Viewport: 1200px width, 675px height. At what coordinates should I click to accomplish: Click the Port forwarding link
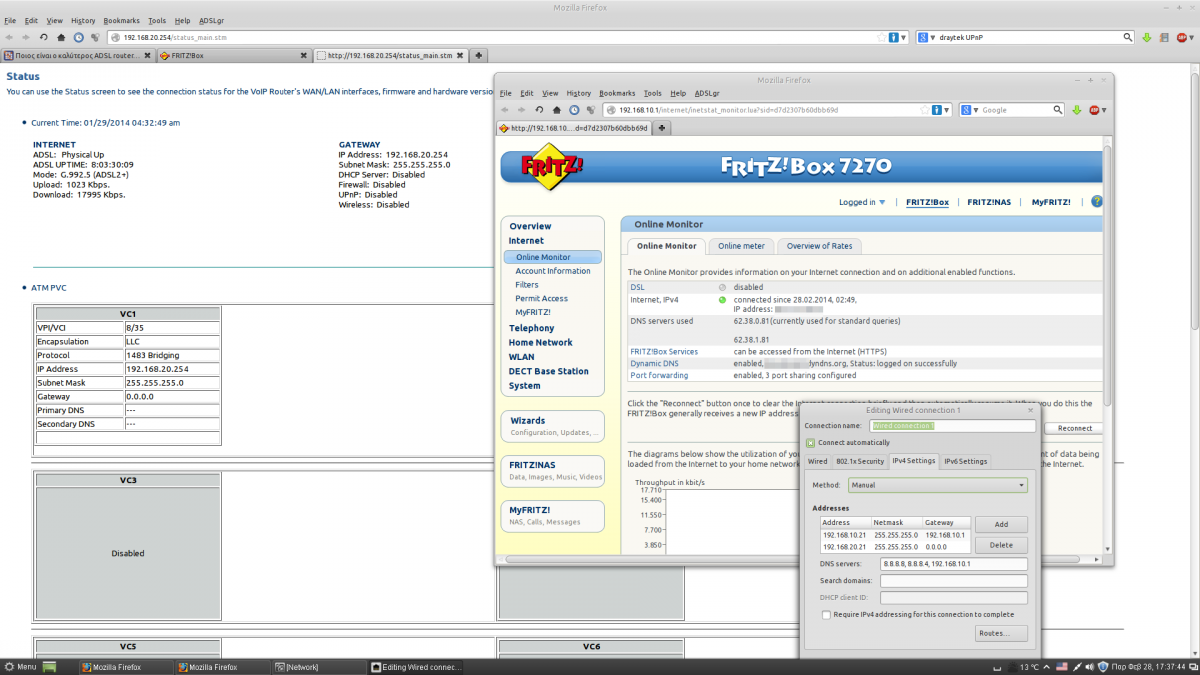pyautogui.click(x=659, y=375)
